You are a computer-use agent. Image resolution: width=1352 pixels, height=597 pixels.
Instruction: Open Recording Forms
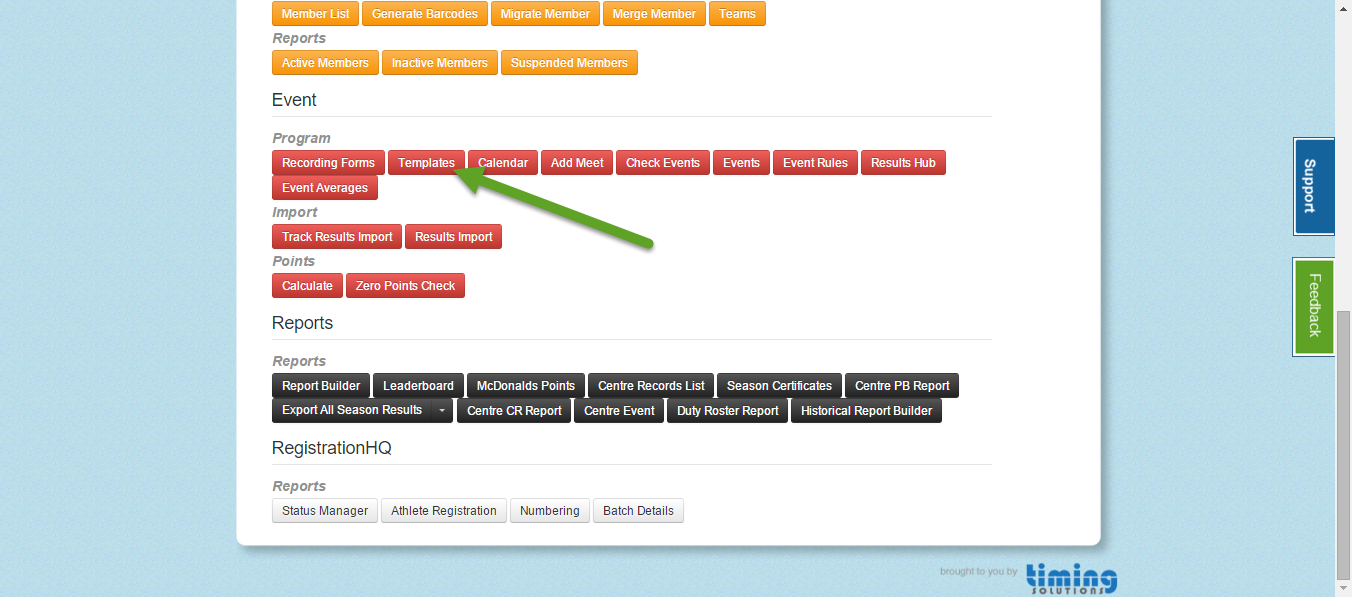(328, 162)
